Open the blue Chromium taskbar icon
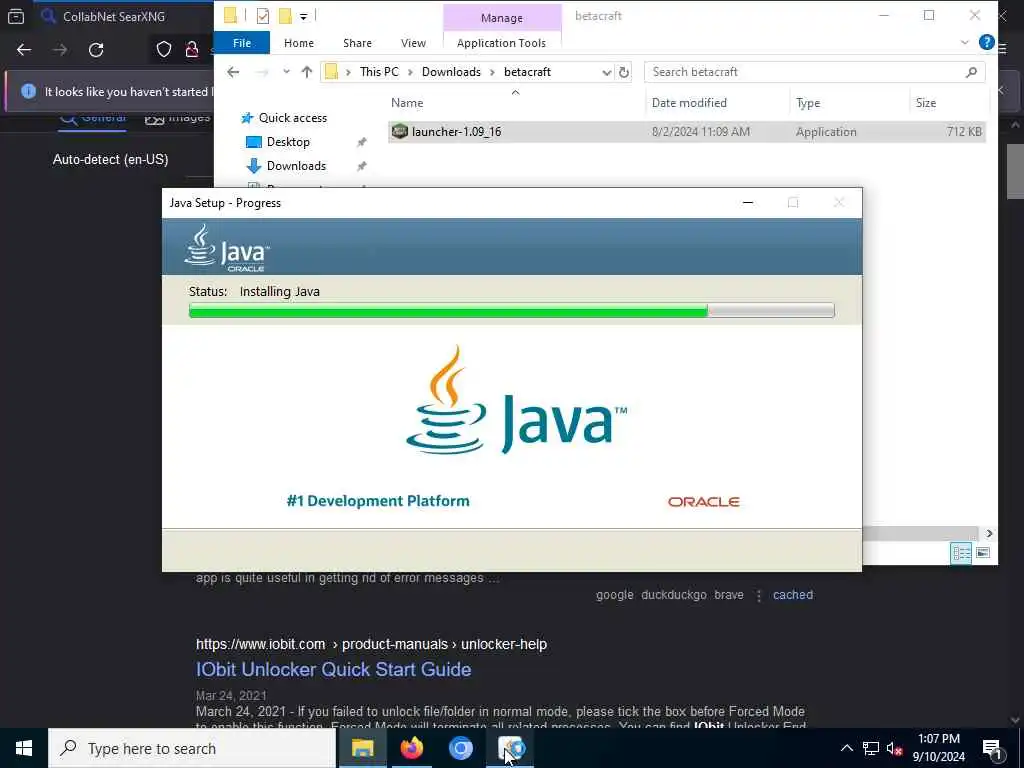Viewport: 1024px width, 768px height. pos(460,748)
